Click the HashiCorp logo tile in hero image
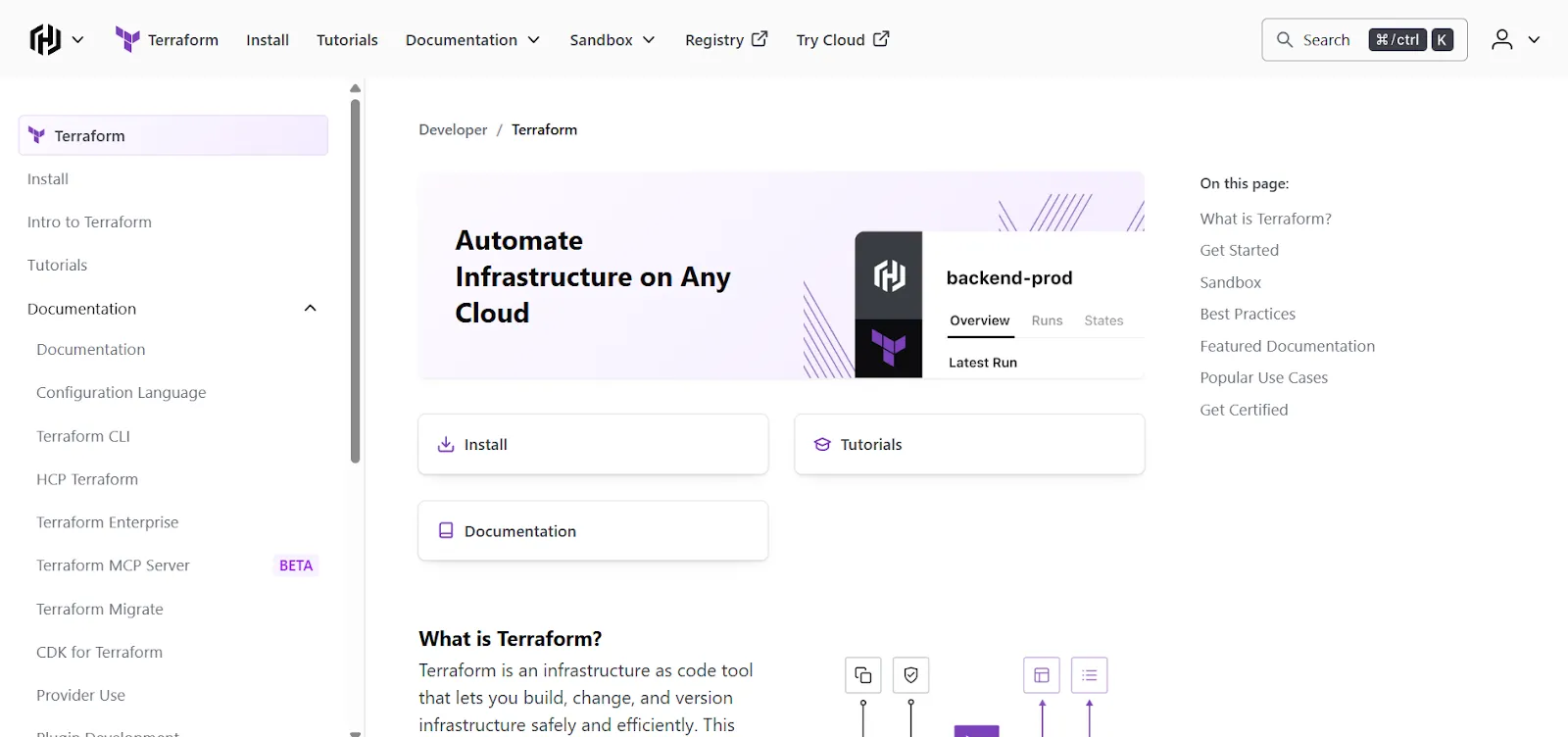 click(x=889, y=275)
